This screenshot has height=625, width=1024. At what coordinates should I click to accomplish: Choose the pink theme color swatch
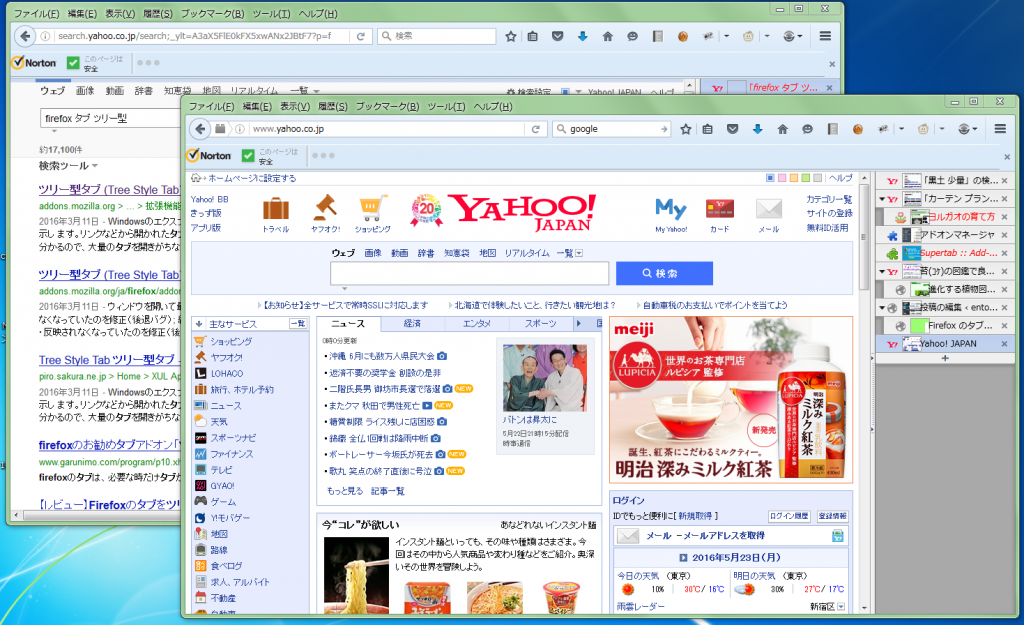coord(782,178)
